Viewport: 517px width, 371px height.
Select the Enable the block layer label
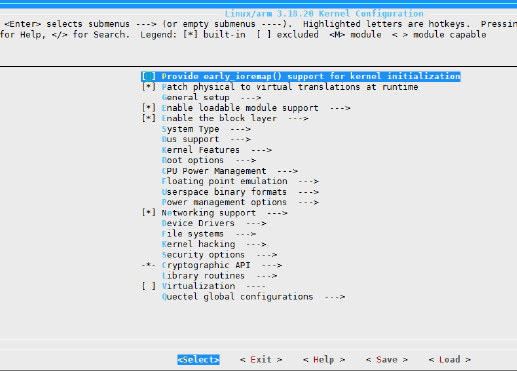tap(219, 118)
